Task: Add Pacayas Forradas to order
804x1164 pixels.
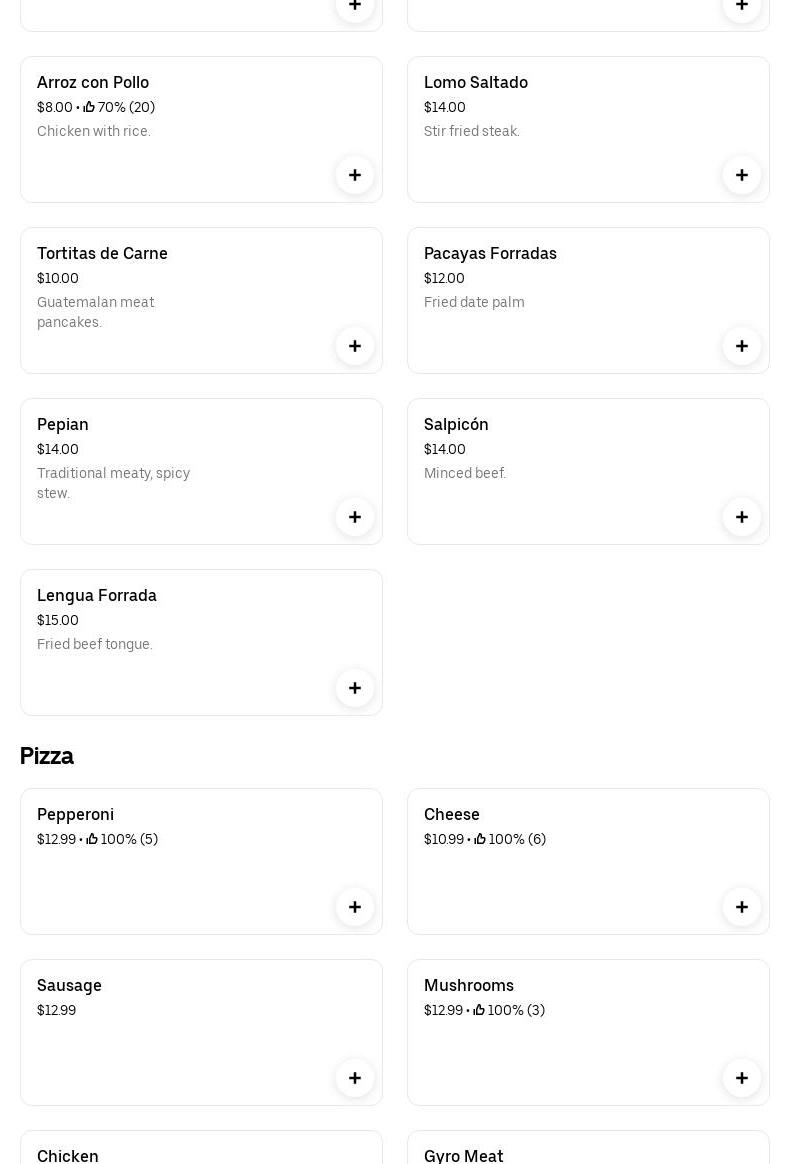Action: pos(742,346)
